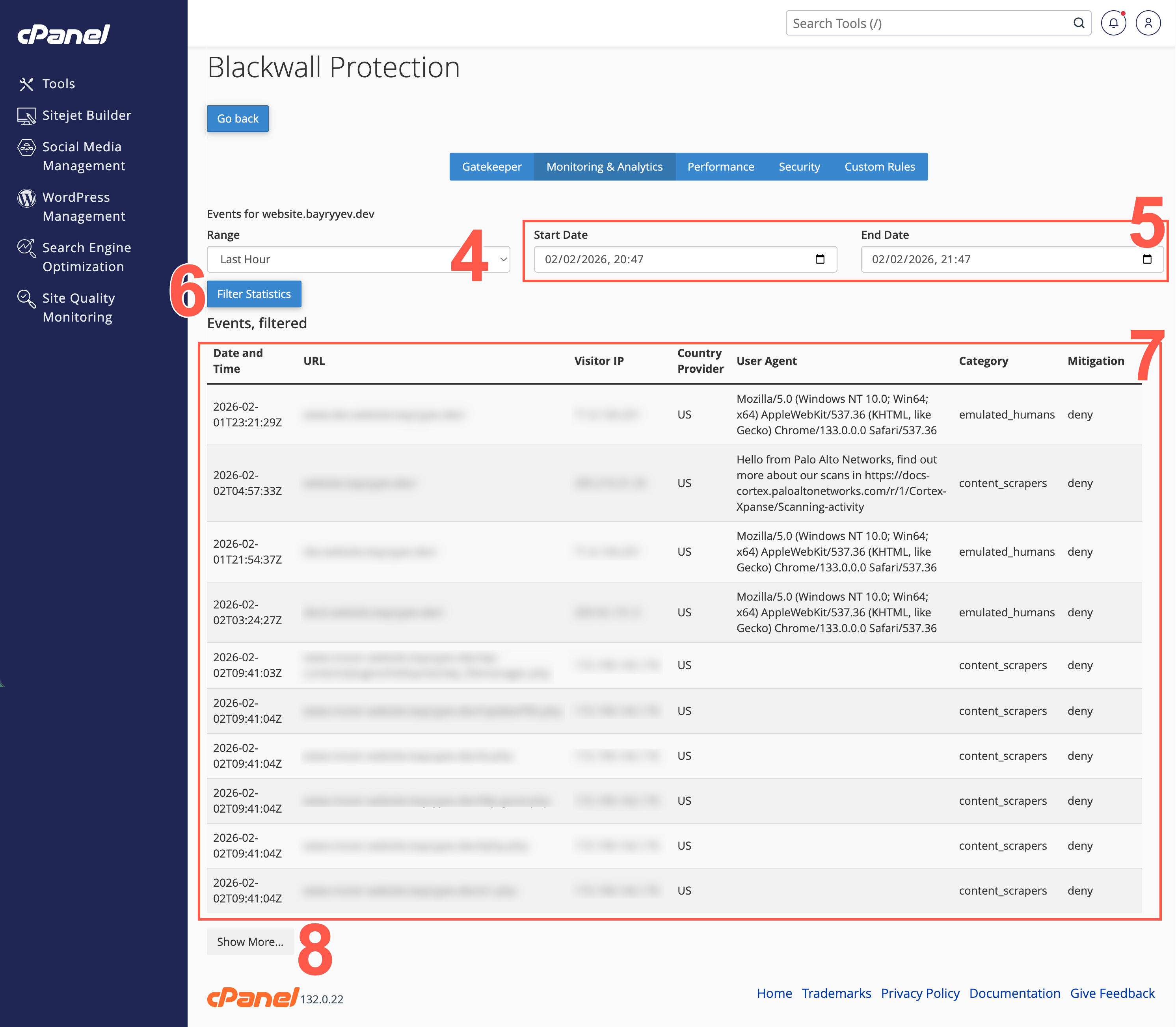
Task: Open the Privacy Policy link
Action: pyautogui.click(x=920, y=993)
